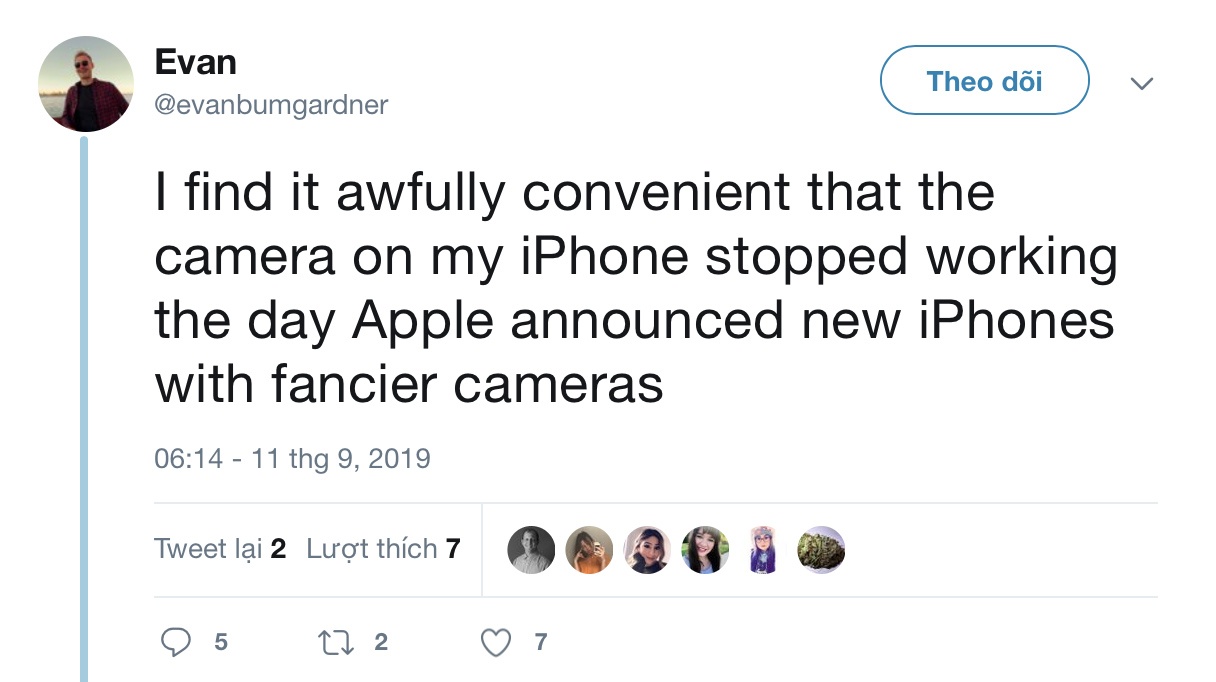1216x682 pixels.
Task: Click the last avatar in the likes row
Action: 820,549
